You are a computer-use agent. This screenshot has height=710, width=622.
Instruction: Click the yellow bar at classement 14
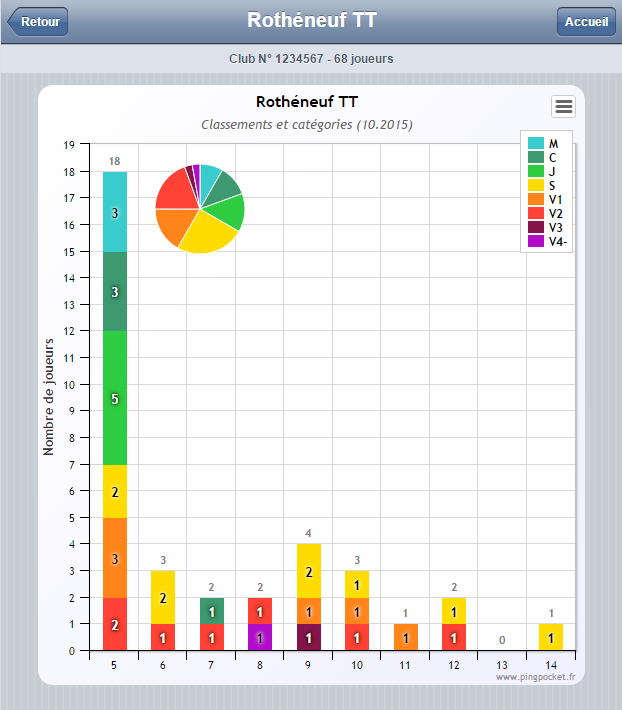(551, 638)
